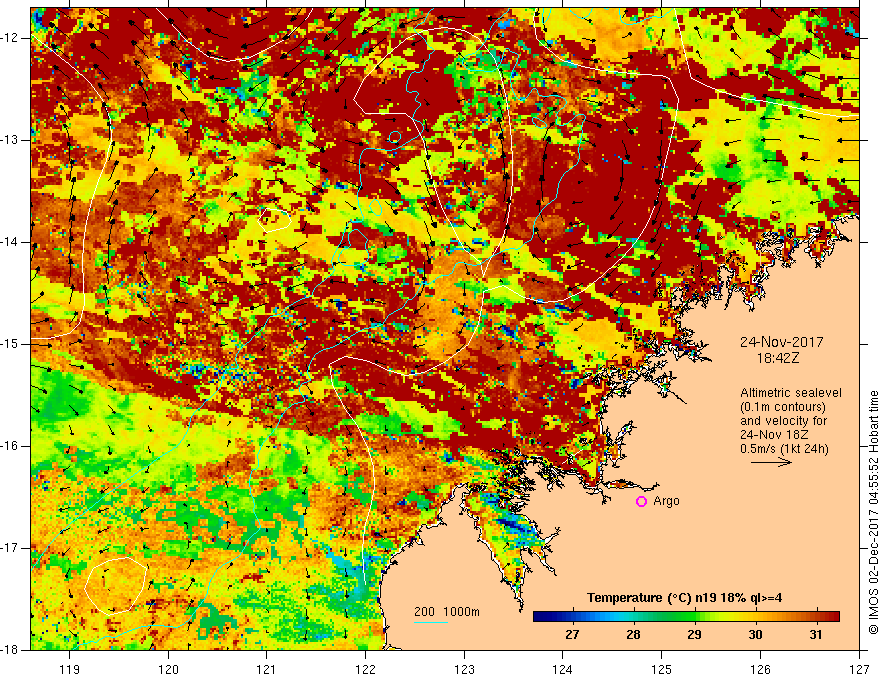Click the magenta Argo float marker
This screenshot has width=880, height=680.
click(641, 502)
